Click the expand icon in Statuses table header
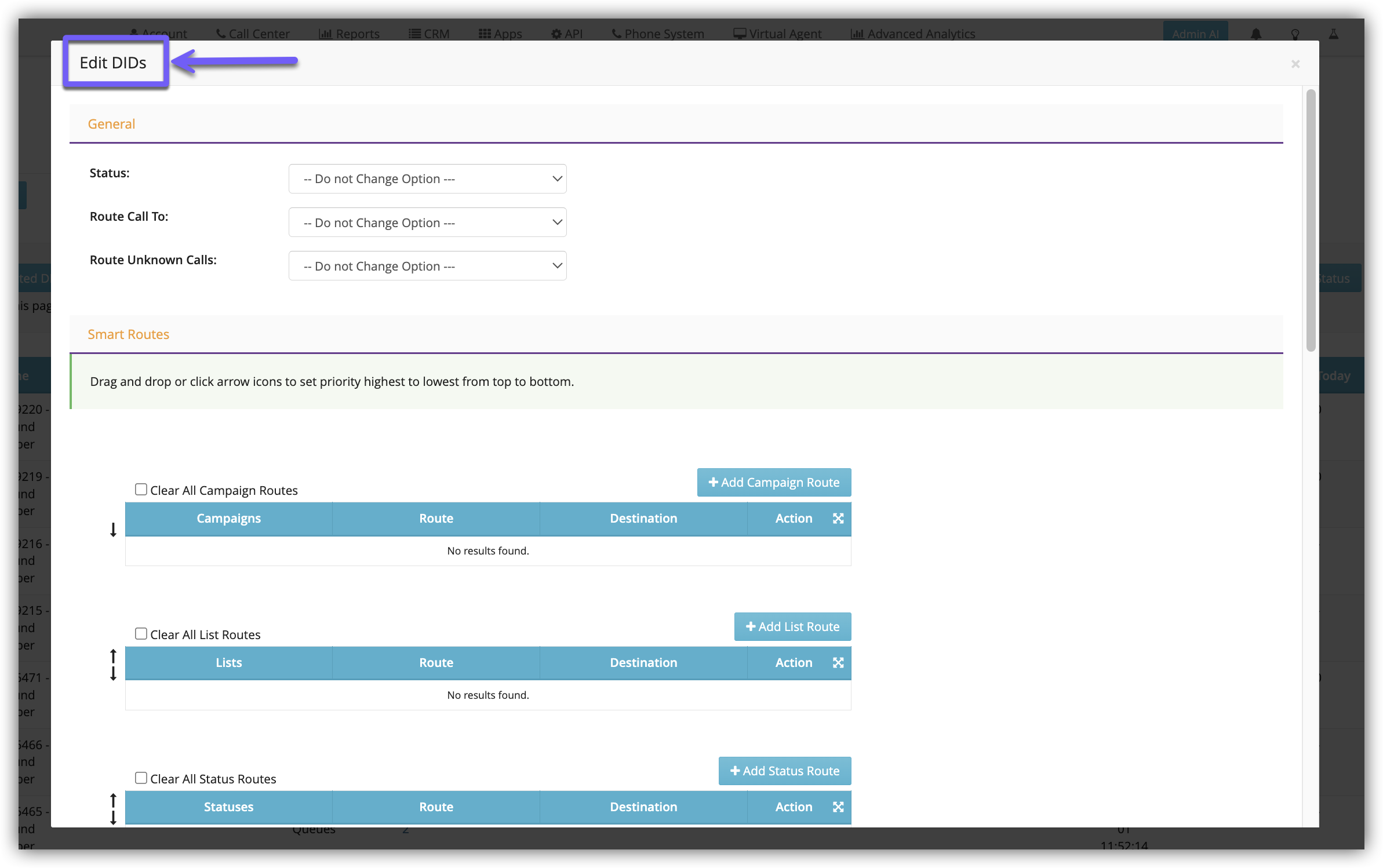The height and width of the screenshot is (868, 1383). [x=838, y=807]
